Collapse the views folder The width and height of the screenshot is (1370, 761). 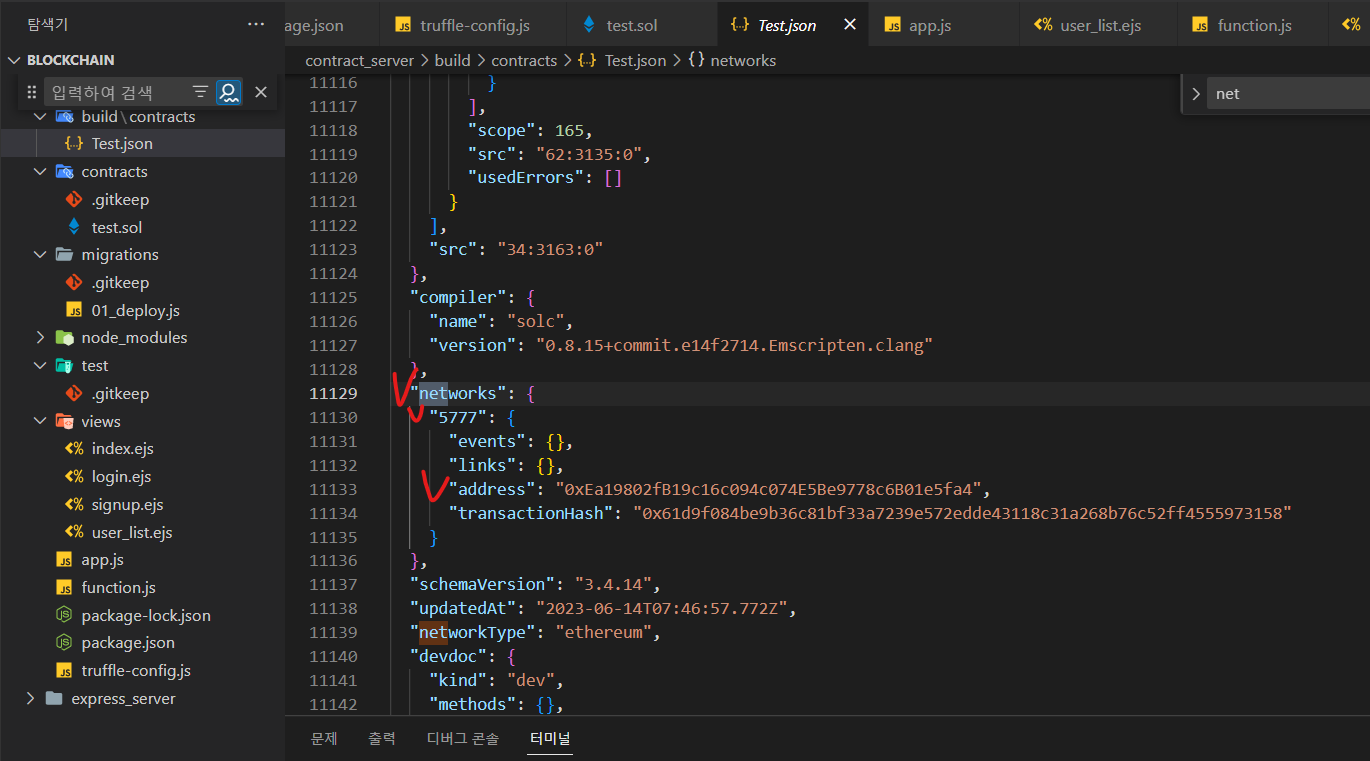pos(40,422)
